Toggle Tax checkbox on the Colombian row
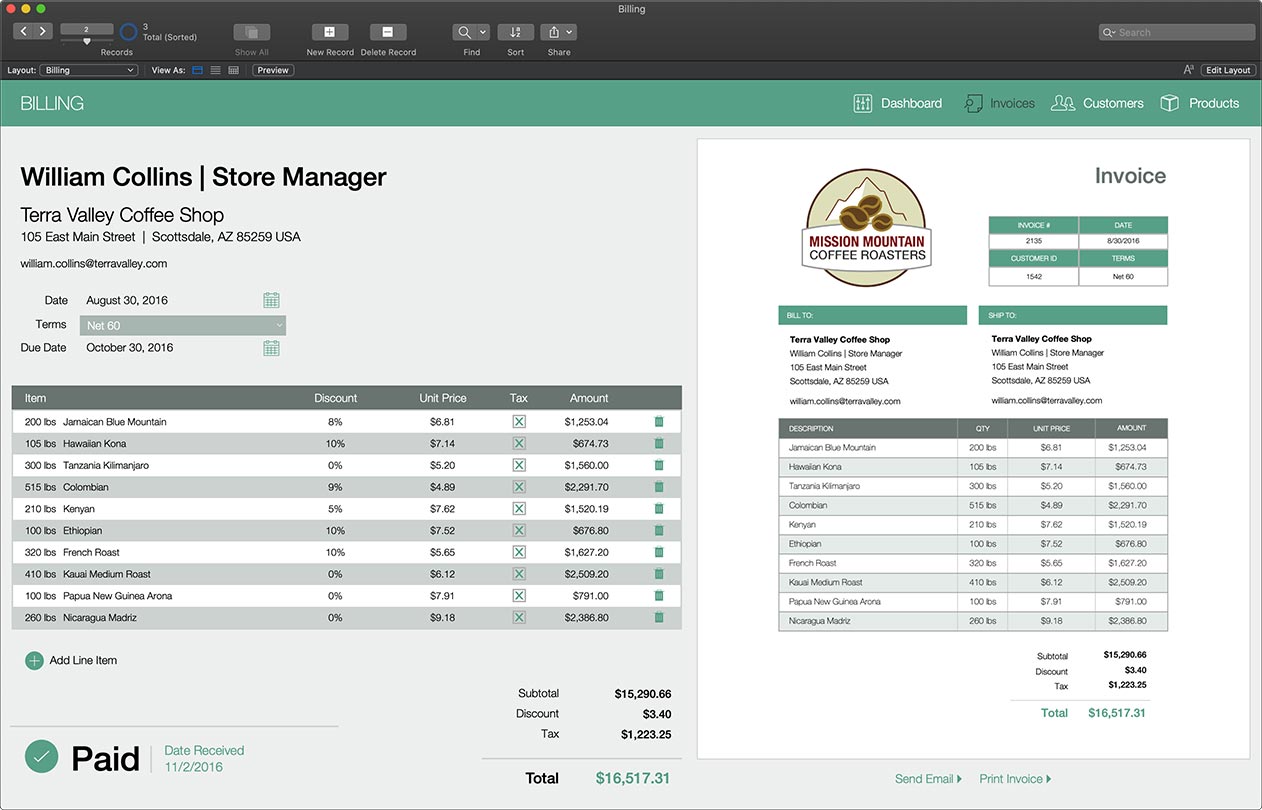 (x=519, y=487)
